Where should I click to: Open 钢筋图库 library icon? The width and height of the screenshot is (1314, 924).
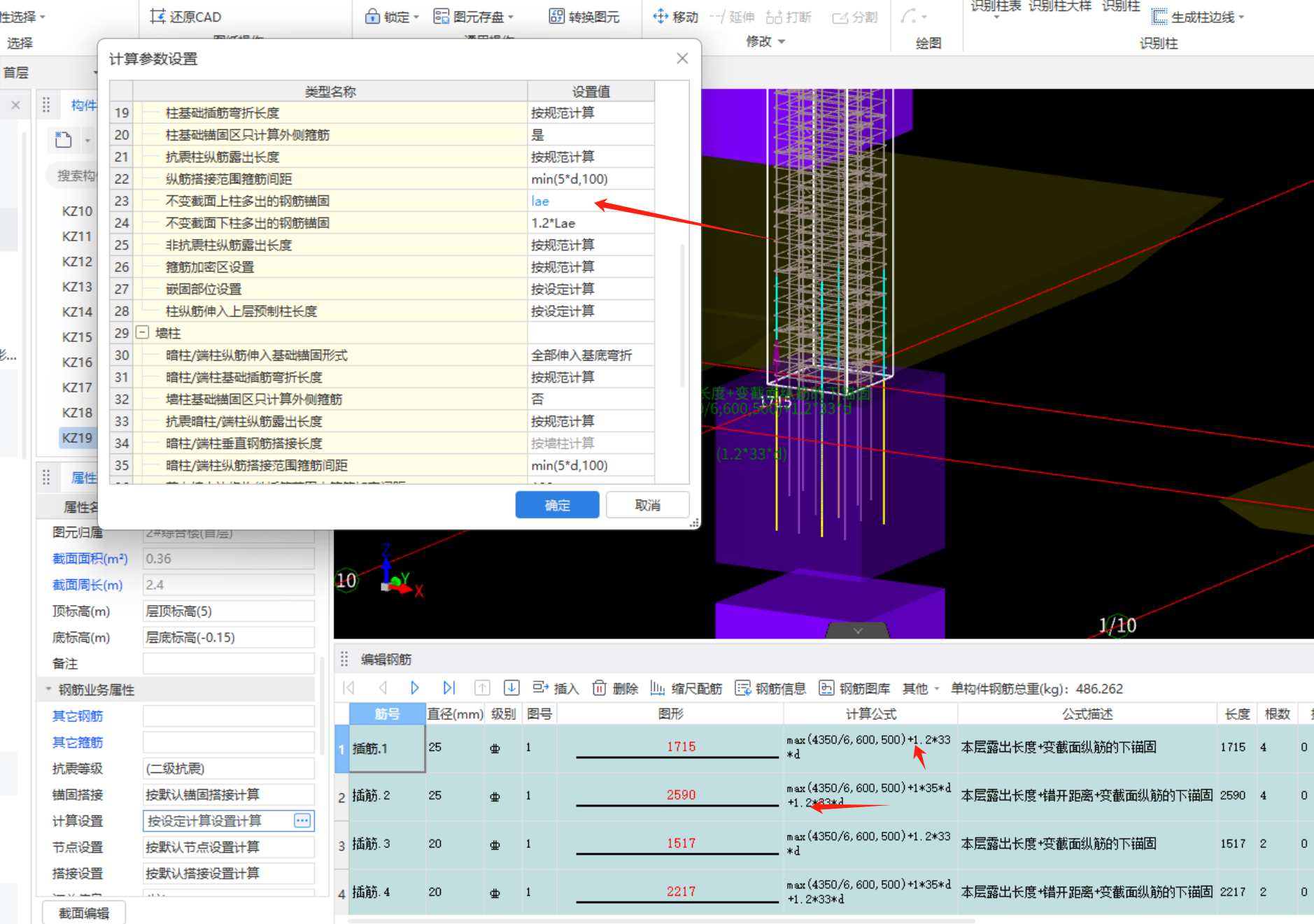pos(826,688)
